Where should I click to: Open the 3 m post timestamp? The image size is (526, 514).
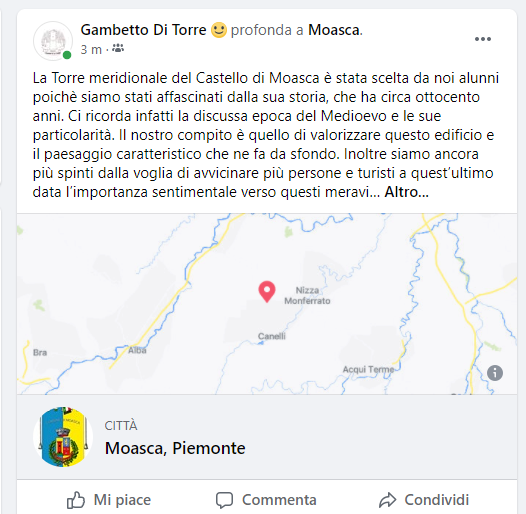91,50
